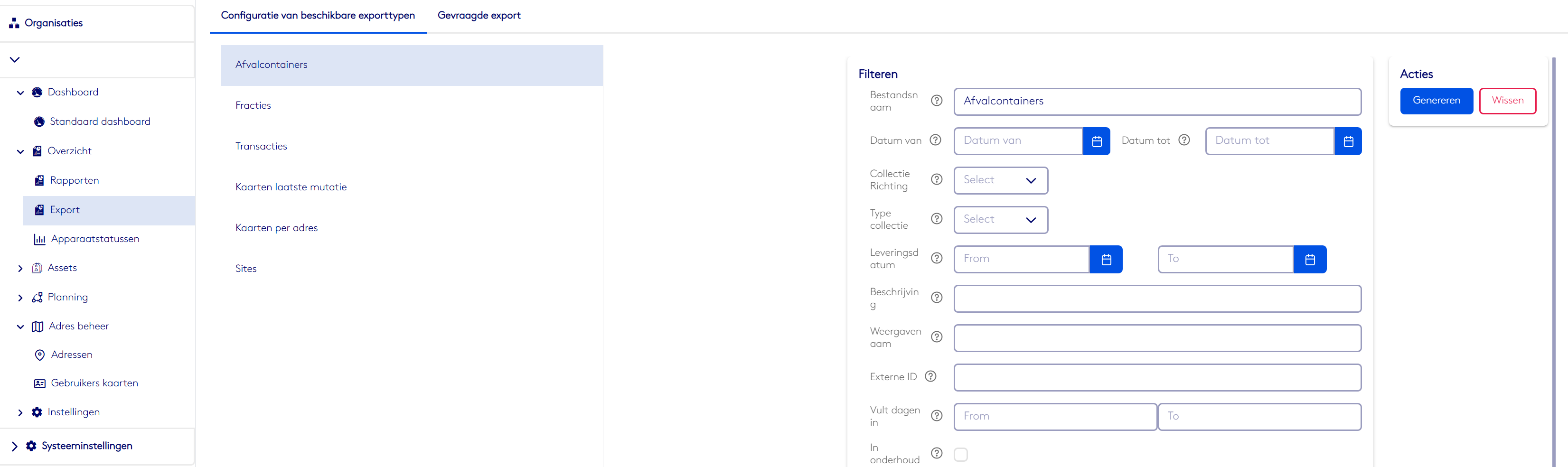This screenshot has height=467, width=1568.
Task: Click the Beschrijving input field
Action: pyautogui.click(x=1156, y=299)
